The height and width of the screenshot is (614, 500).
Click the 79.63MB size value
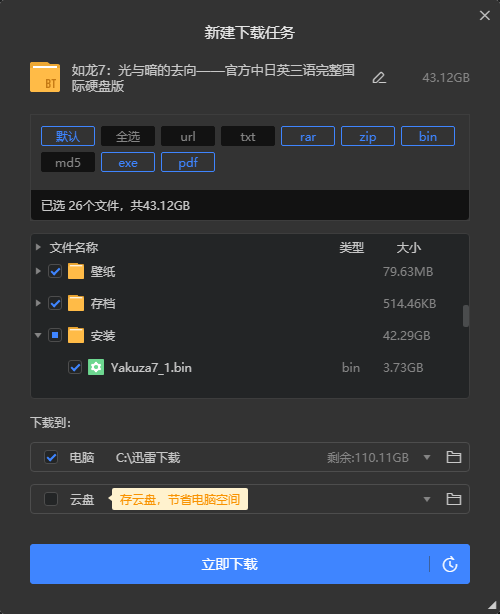click(408, 271)
